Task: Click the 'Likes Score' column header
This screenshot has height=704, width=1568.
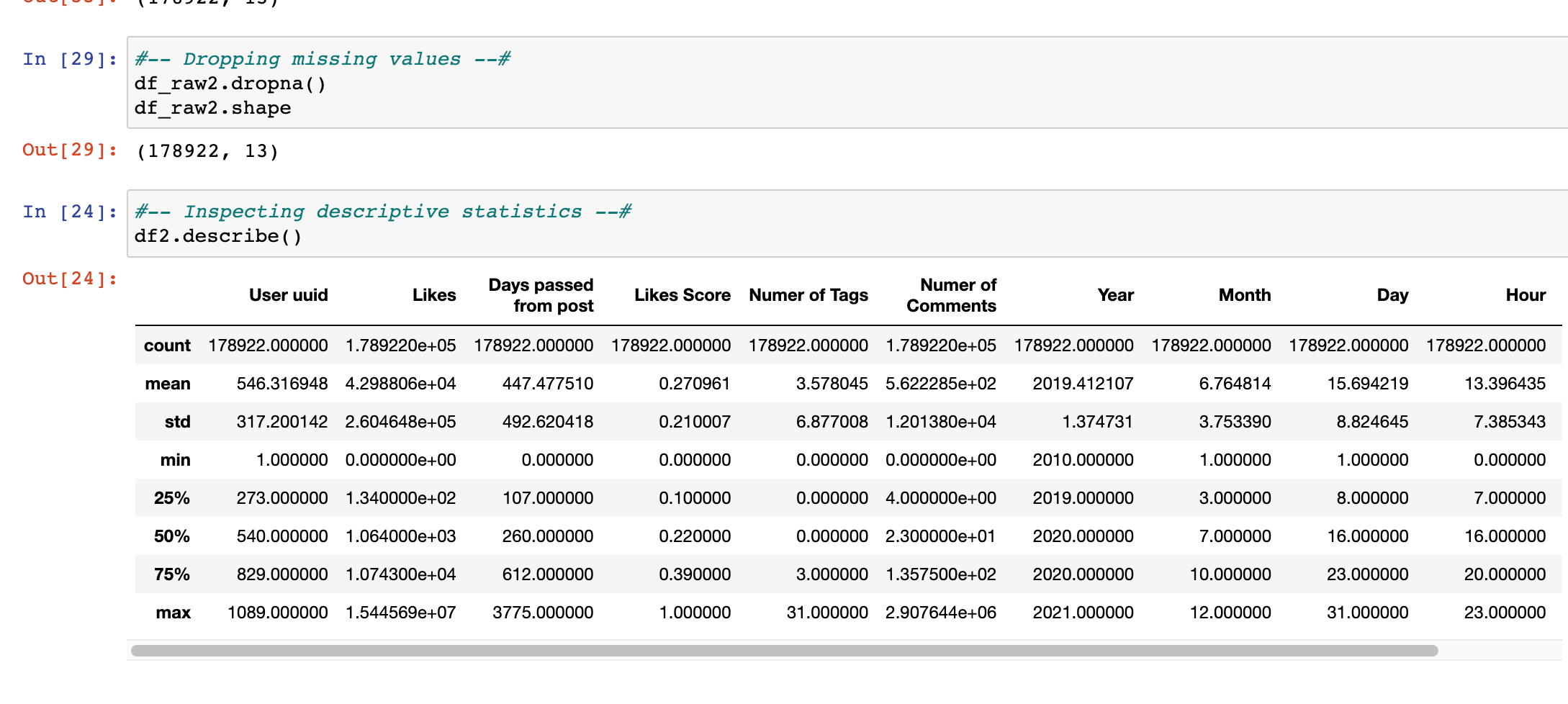Action: (682, 295)
